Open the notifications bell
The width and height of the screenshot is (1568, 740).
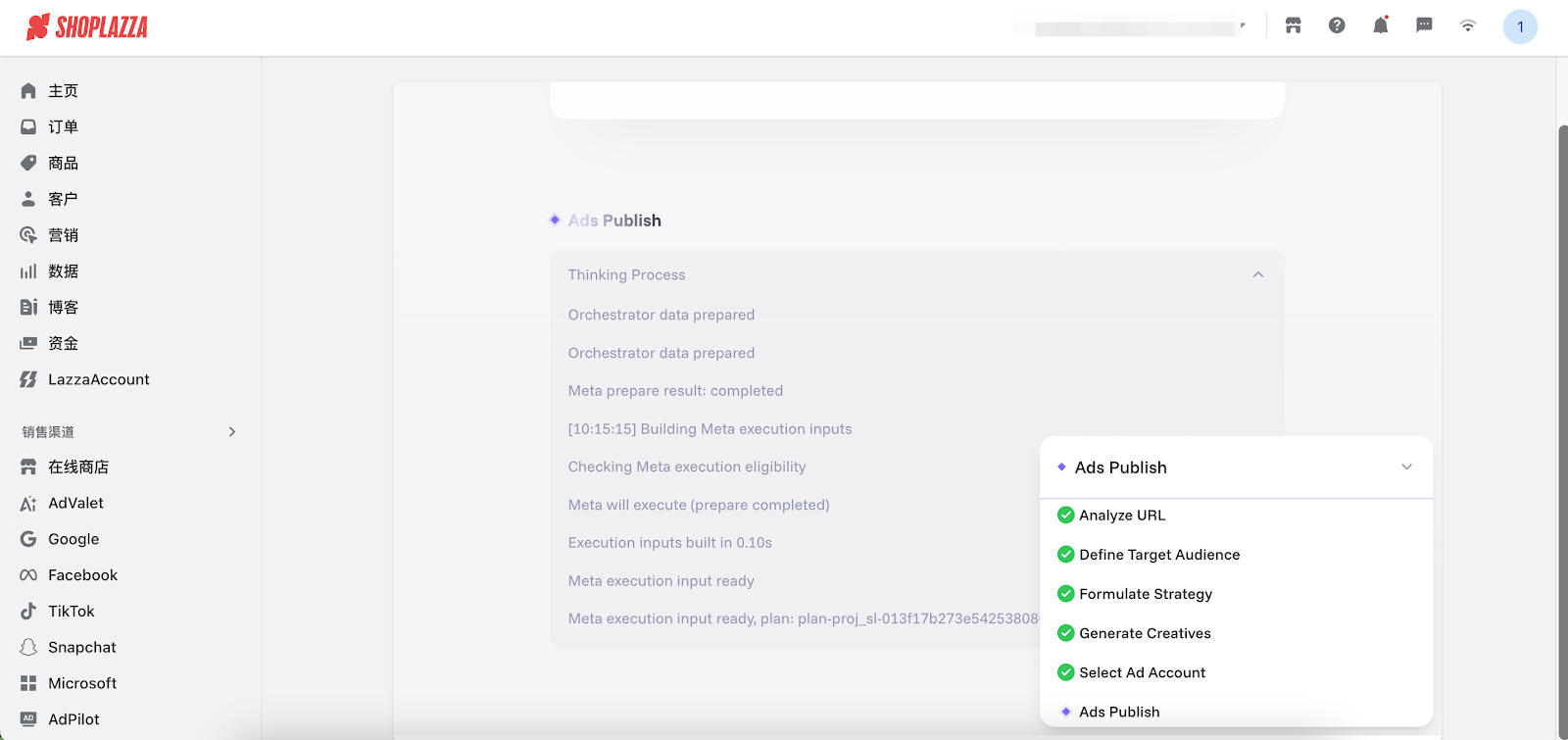[x=1380, y=26]
